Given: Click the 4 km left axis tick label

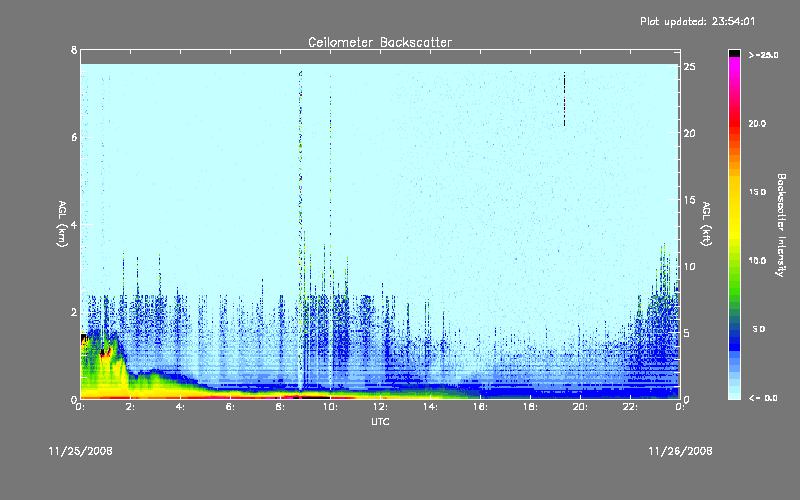Looking at the screenshot, I should tap(74, 224).
